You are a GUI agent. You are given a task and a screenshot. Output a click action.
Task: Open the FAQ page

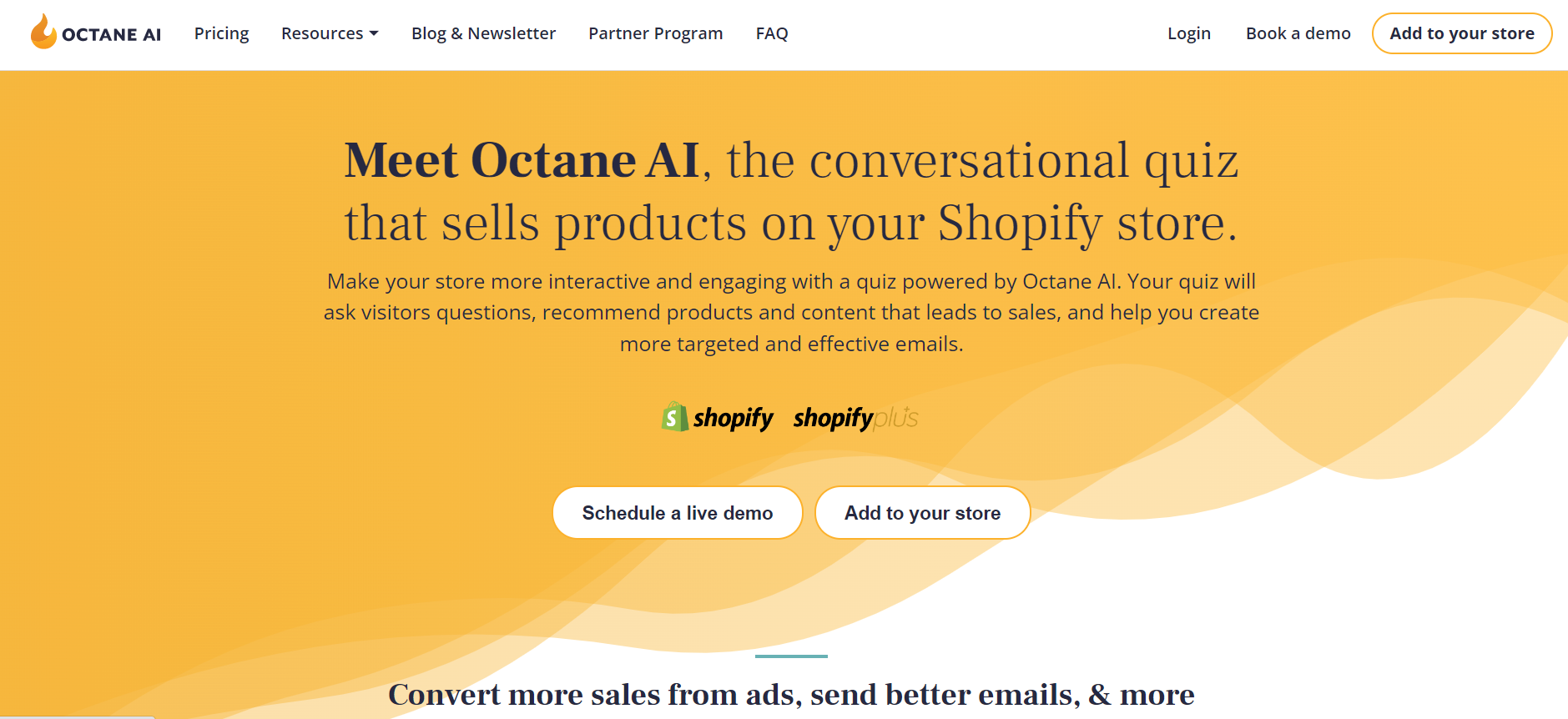[x=772, y=33]
